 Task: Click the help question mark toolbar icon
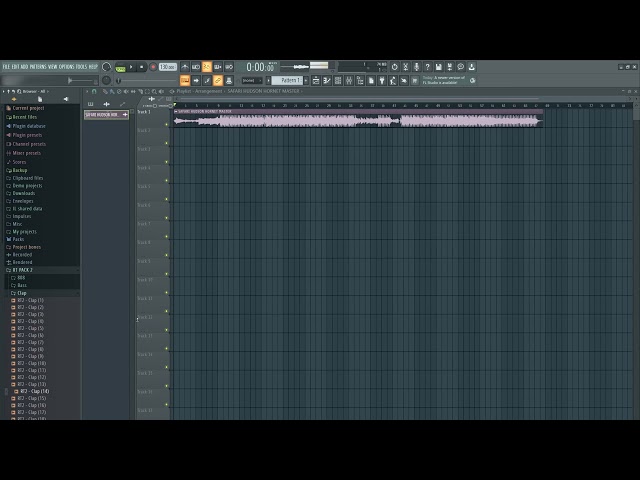click(x=427, y=67)
